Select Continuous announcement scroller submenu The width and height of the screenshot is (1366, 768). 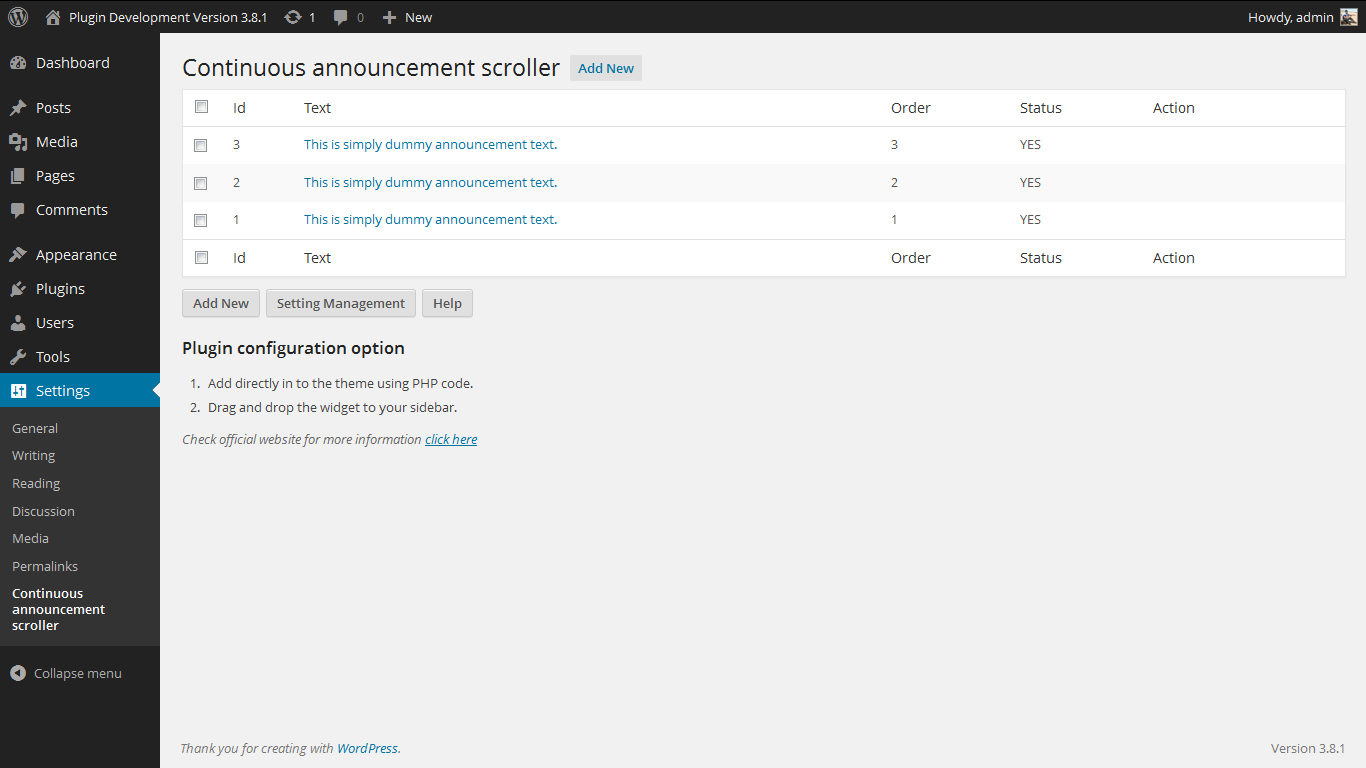click(x=58, y=609)
